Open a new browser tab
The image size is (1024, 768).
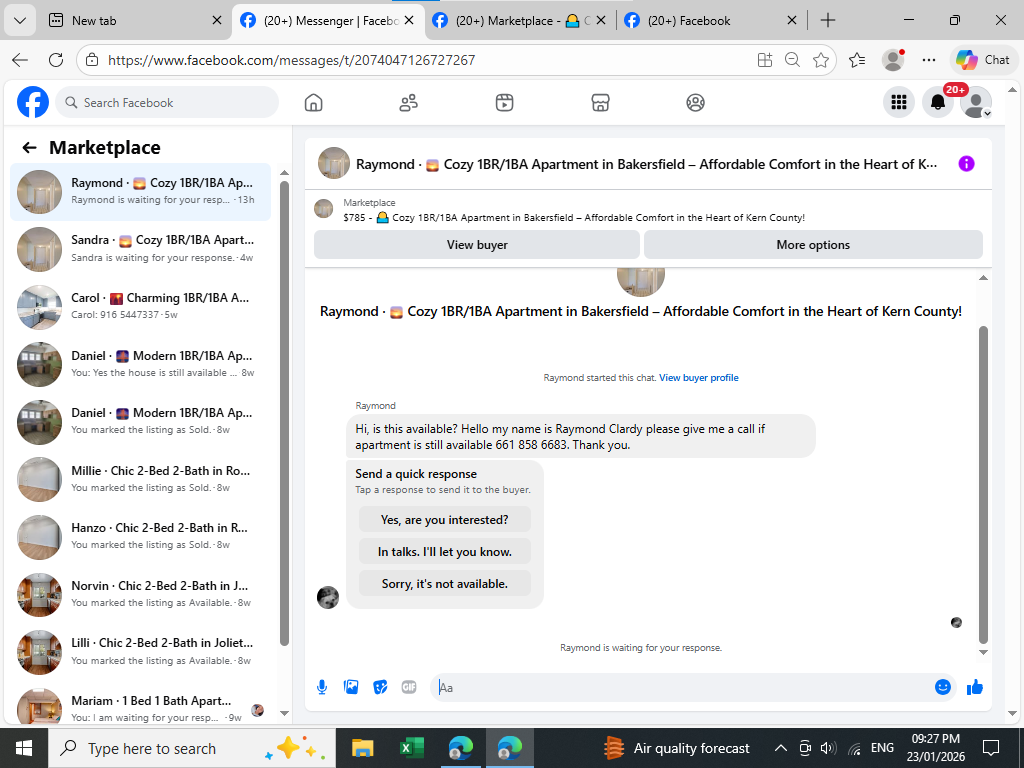click(x=828, y=21)
